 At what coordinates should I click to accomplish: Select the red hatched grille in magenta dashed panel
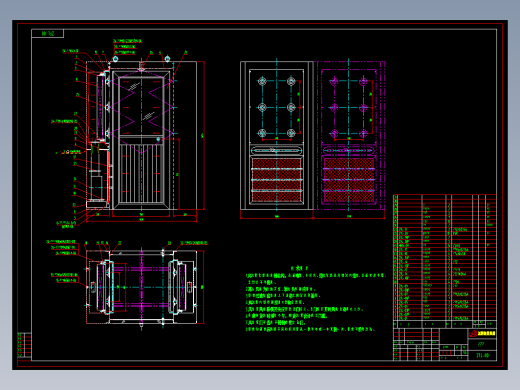pos(349,180)
